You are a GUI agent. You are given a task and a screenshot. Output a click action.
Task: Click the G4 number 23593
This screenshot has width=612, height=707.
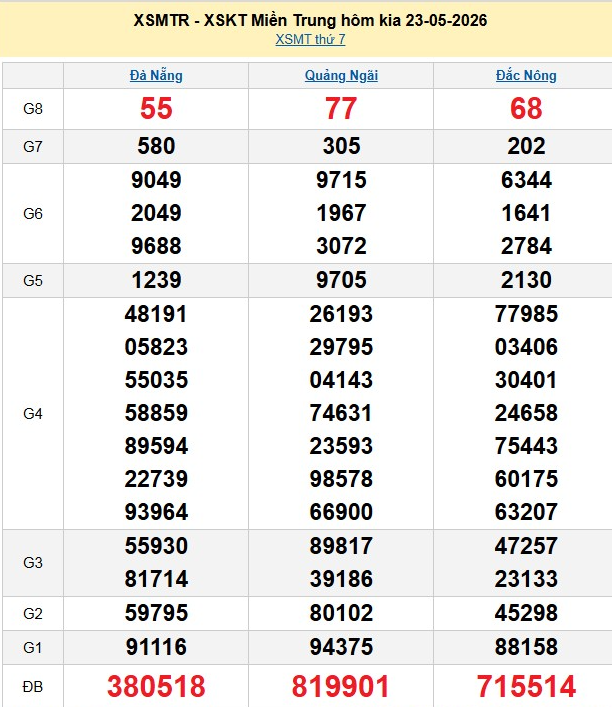(341, 446)
